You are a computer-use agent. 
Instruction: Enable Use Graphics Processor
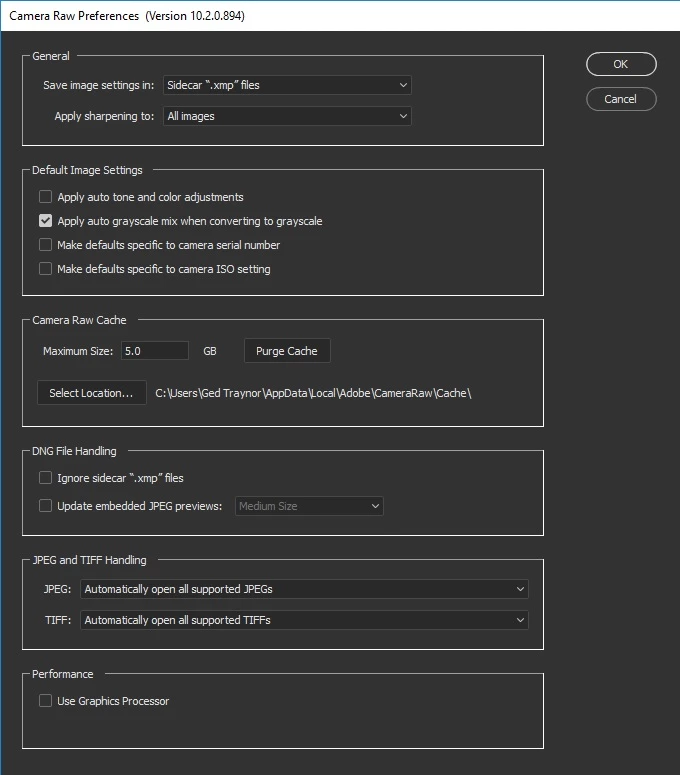pos(45,701)
